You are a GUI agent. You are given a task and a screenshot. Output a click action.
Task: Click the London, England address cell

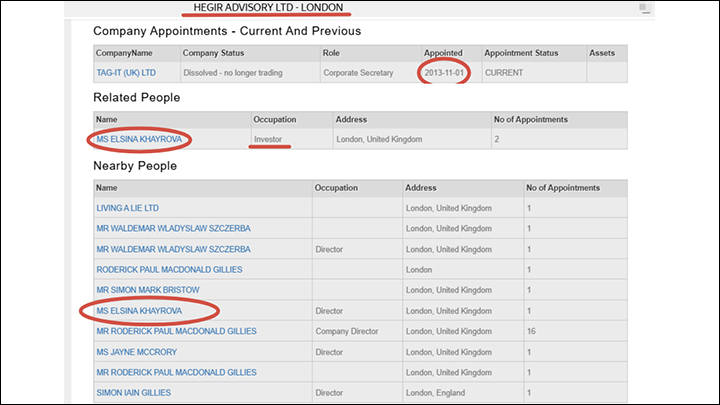tap(435, 393)
